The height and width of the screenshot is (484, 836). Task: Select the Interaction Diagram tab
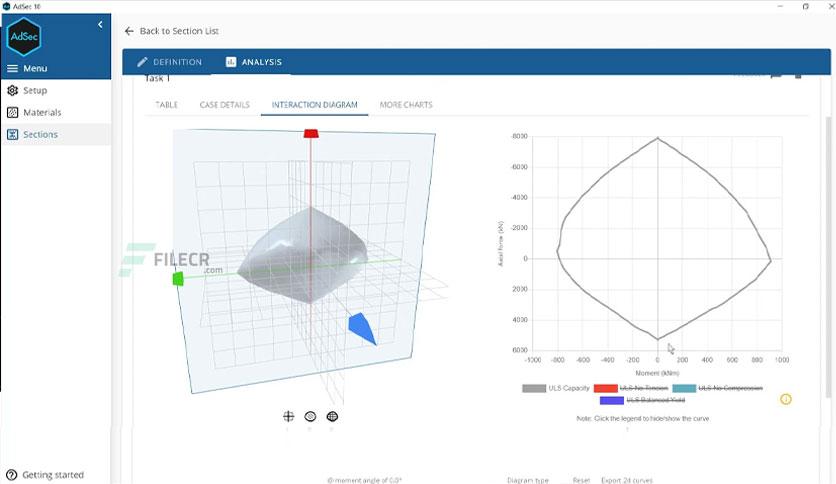click(315, 105)
